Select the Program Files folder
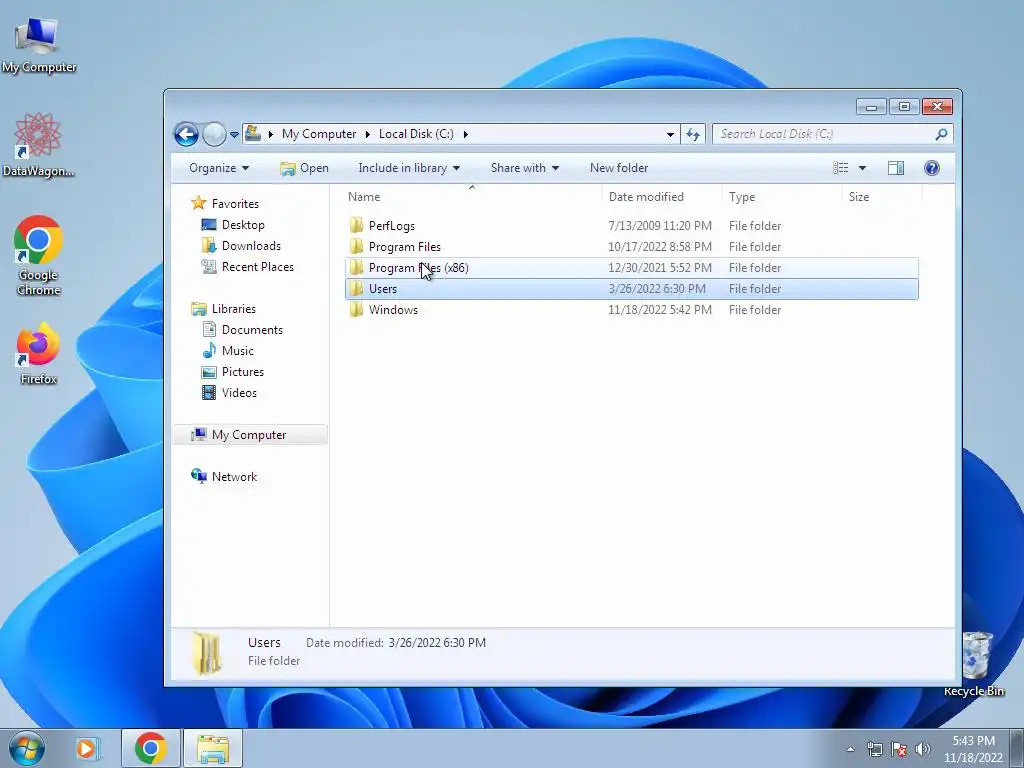Viewport: 1024px width, 768px height. pos(632,247)
